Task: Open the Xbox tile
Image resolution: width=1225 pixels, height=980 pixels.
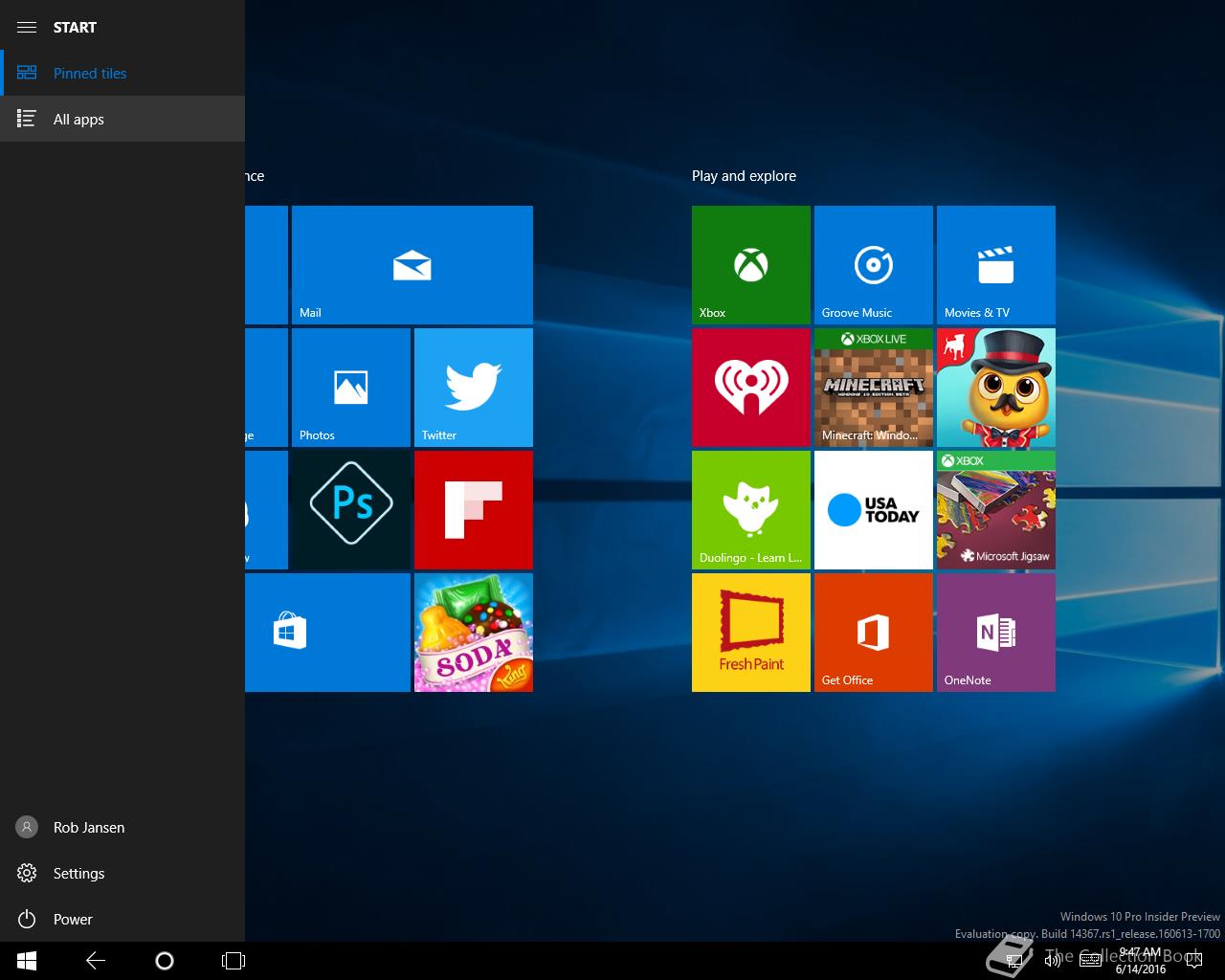Action: [x=751, y=265]
